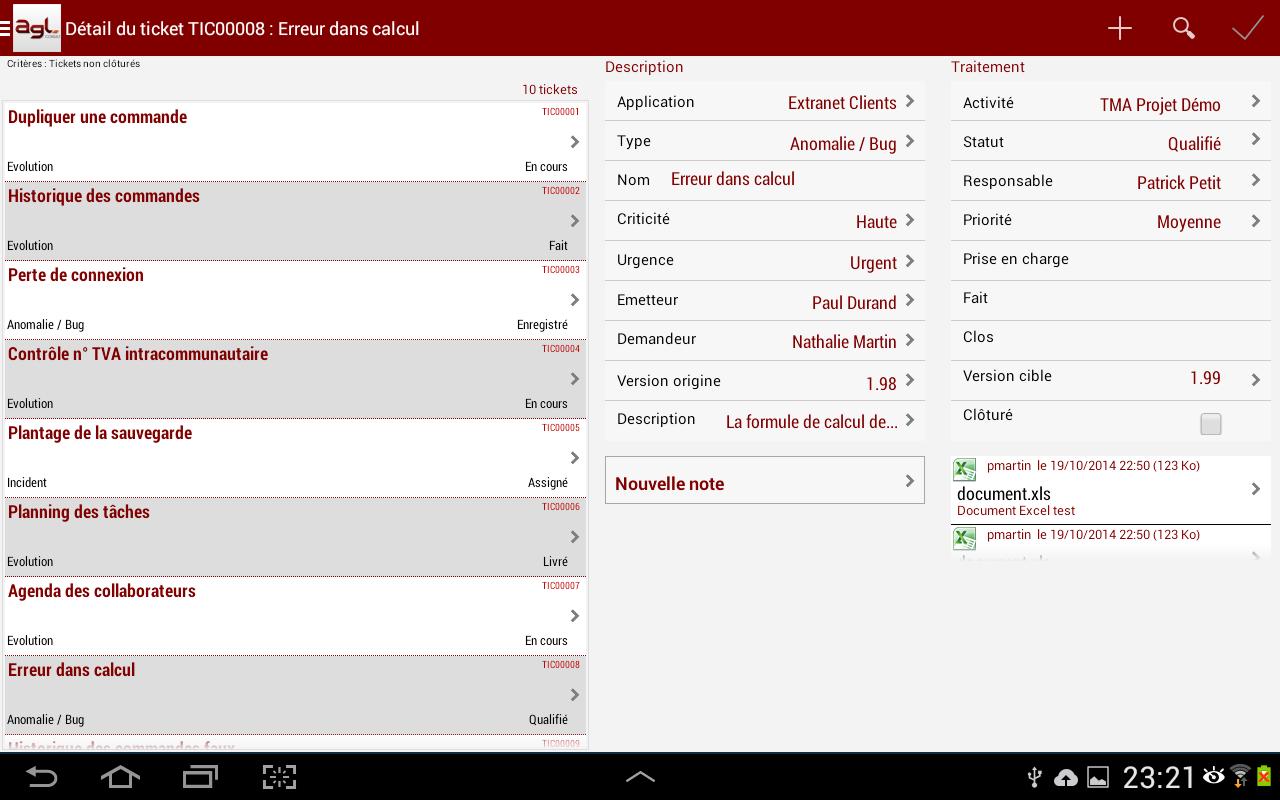Tap the checkmark icon to validate

tap(1247, 28)
